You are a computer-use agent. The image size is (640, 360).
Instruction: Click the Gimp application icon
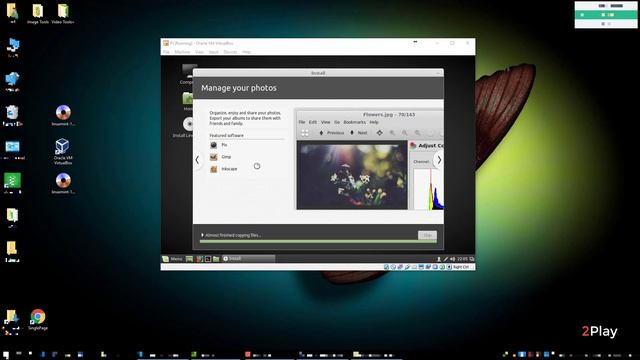click(213, 157)
